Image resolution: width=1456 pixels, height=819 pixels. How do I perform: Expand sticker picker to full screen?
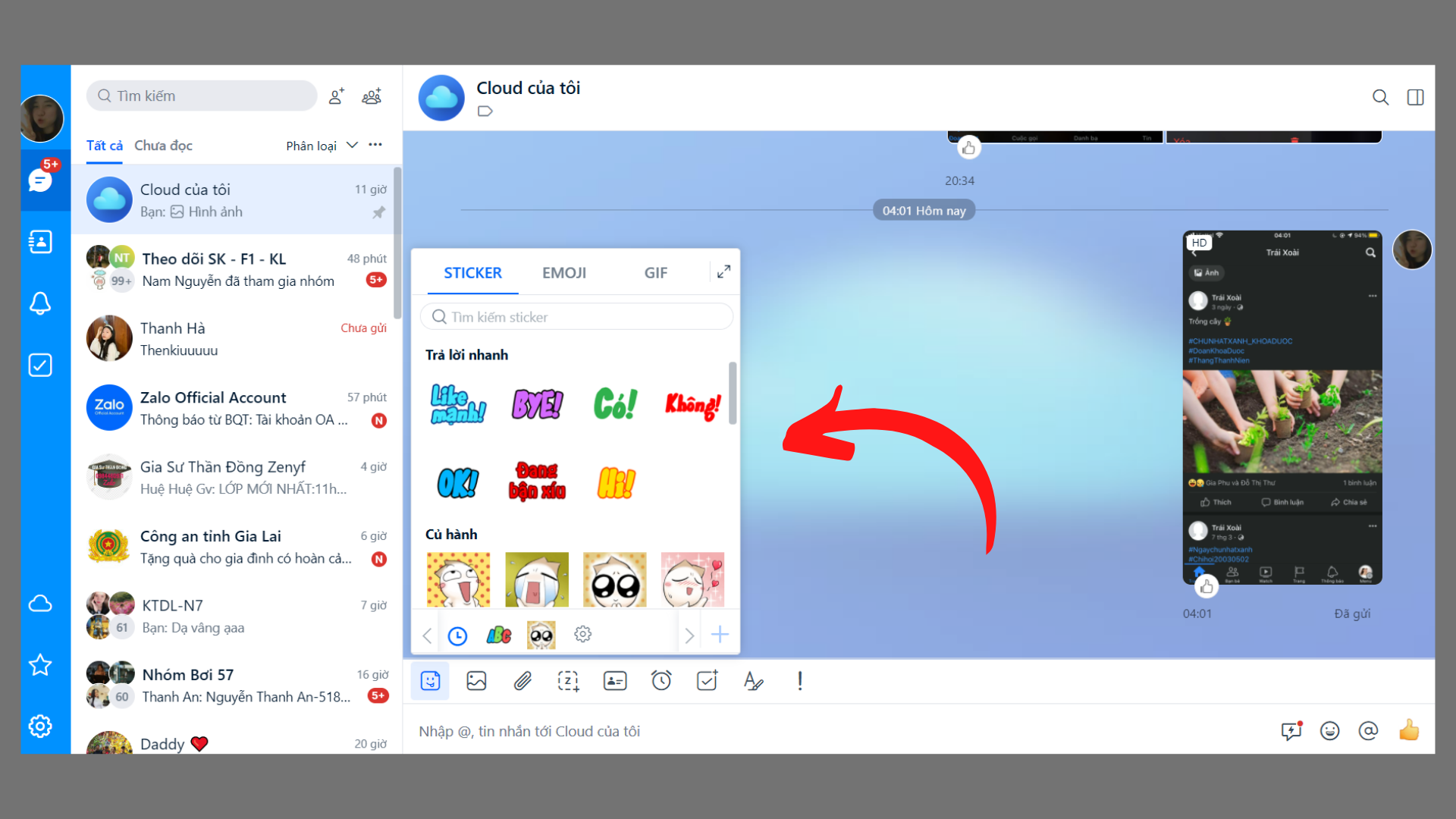tap(723, 271)
